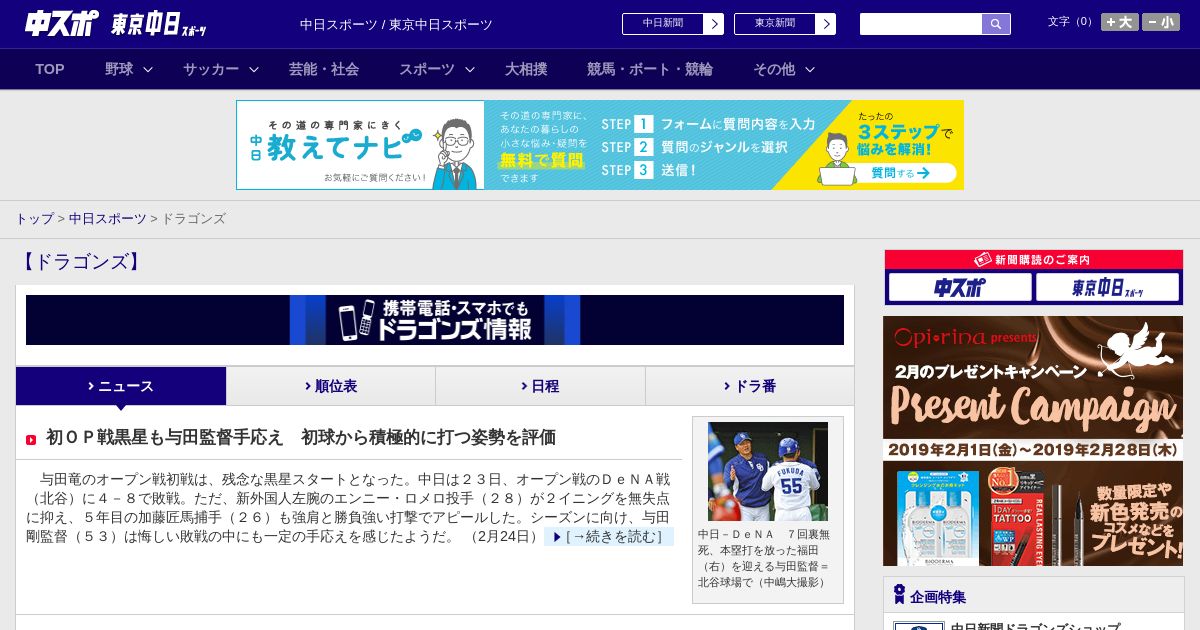Viewport: 1200px width, 630px height.
Task: Select 芸能・社会 in navigation bar
Action: pos(324,69)
